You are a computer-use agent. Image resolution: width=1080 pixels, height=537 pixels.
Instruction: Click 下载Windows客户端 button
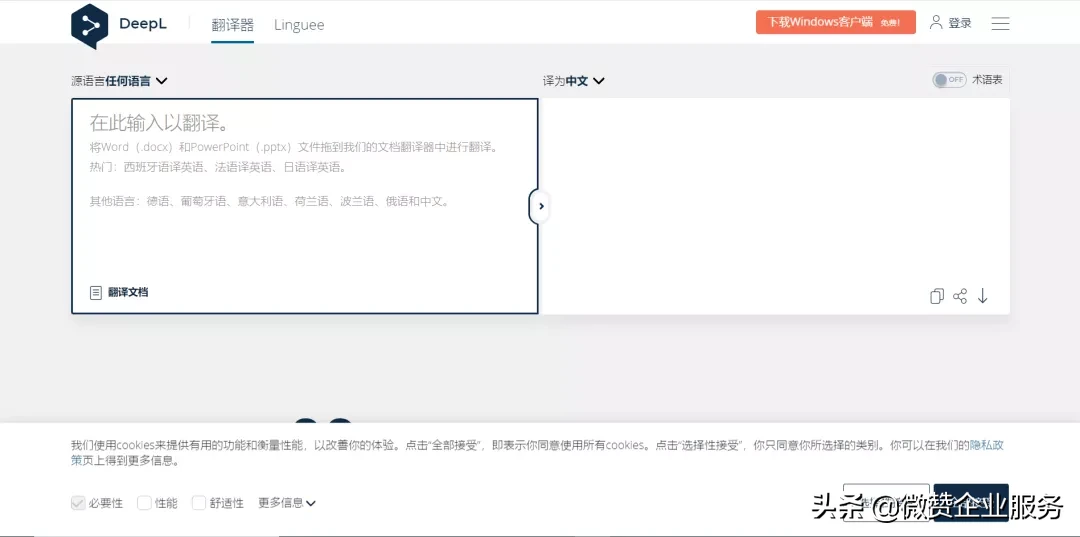[835, 22]
